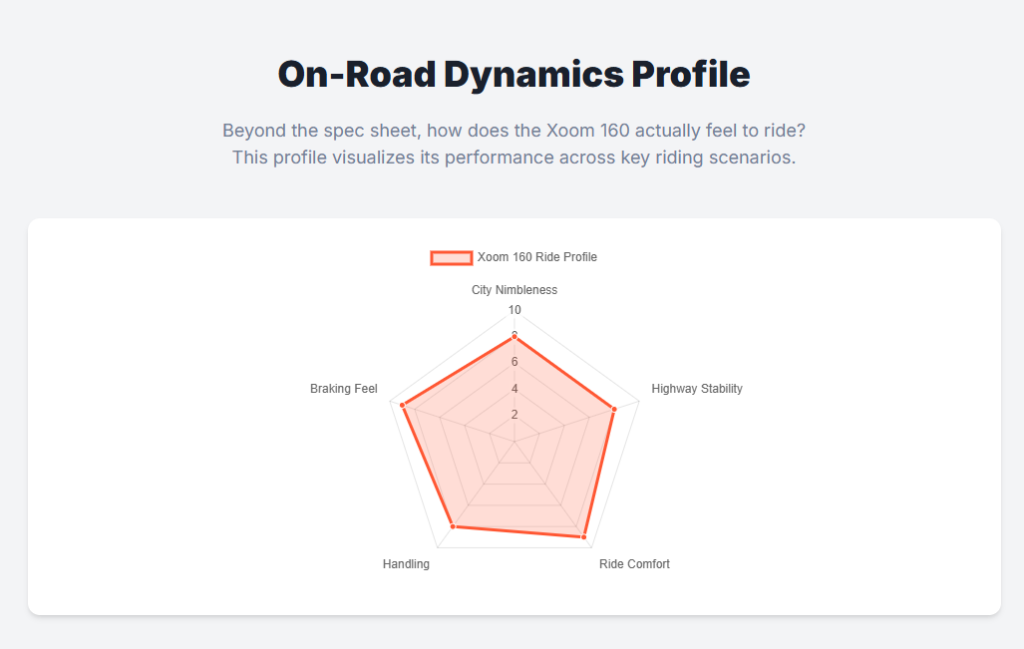Click the 'This profile visualizes' description line
Viewport: 1024px width, 649px height.
click(x=513, y=157)
